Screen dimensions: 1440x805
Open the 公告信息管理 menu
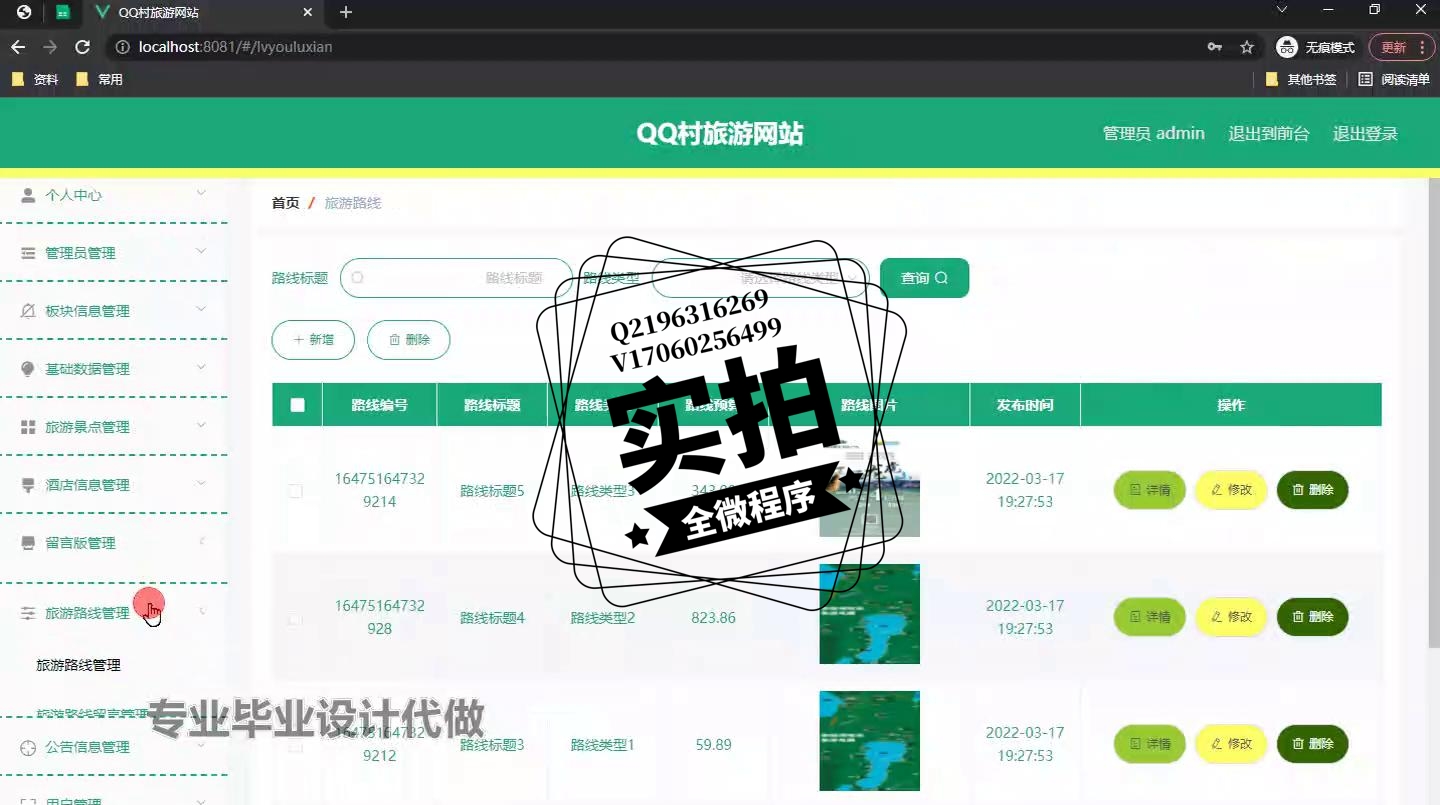point(114,747)
